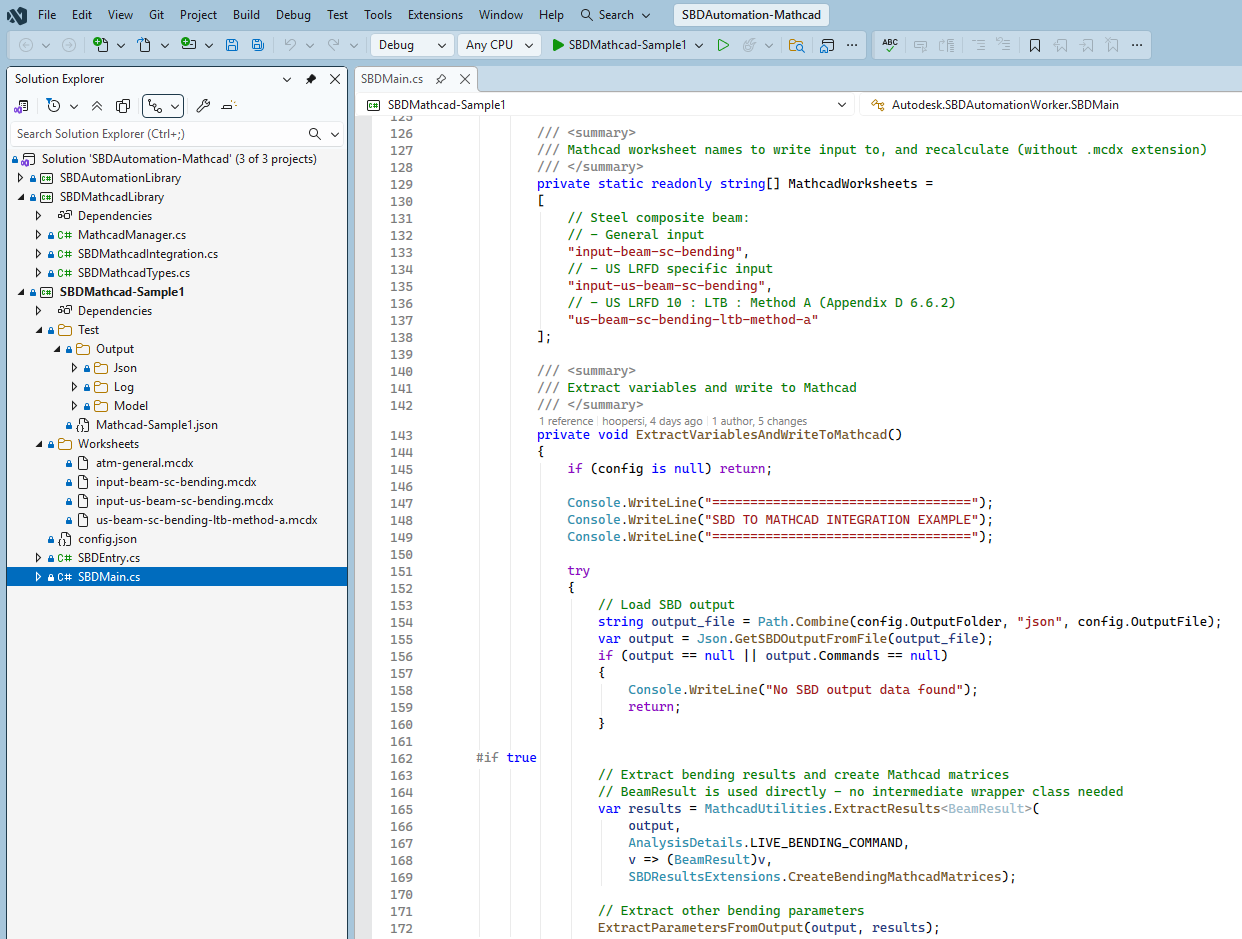Image resolution: width=1242 pixels, height=939 pixels.
Task: Click the Undo icon in the toolbar
Action: tap(291, 44)
